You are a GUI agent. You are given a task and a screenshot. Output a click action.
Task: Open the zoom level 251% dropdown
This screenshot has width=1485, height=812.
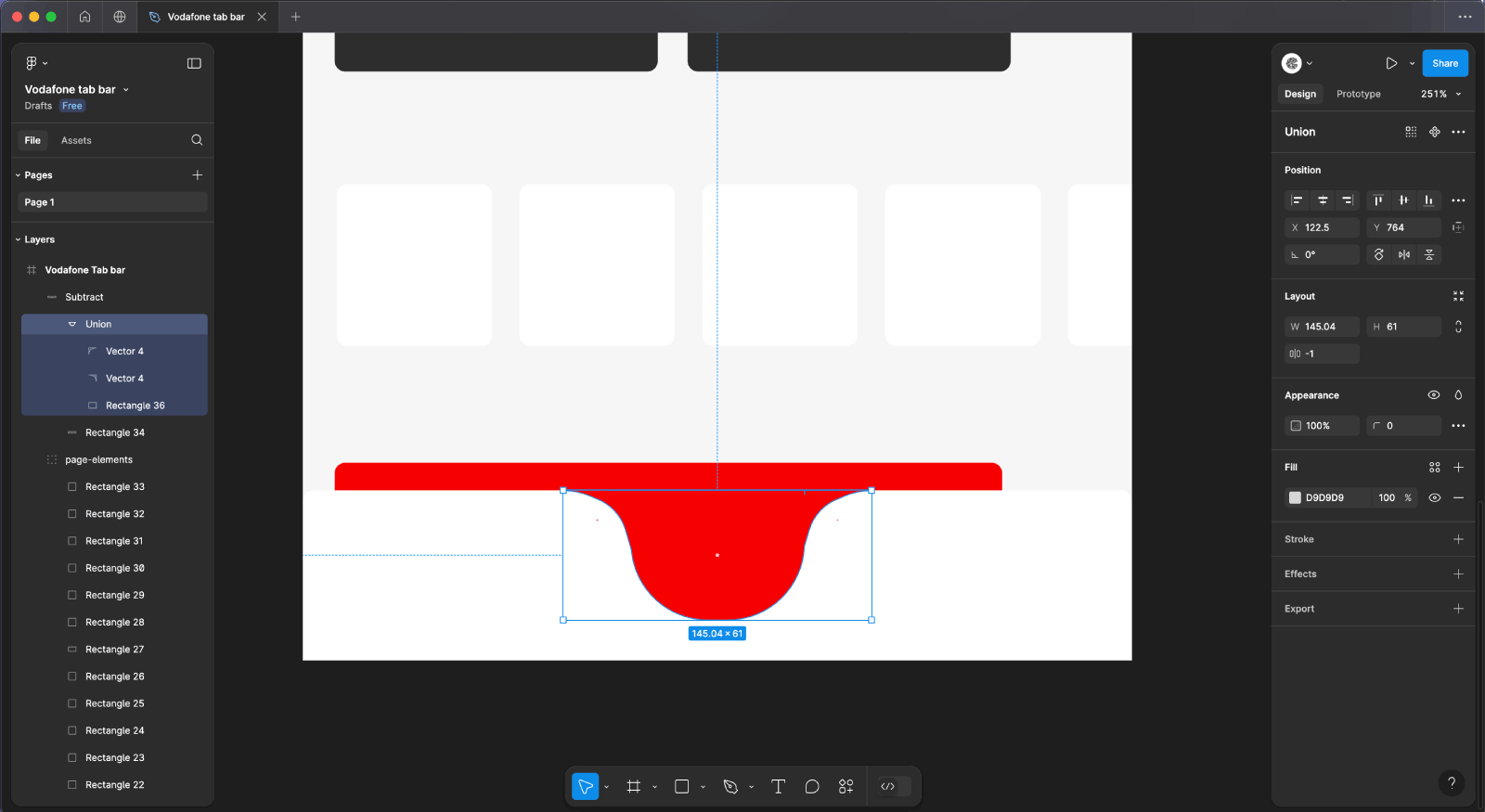(x=1440, y=94)
